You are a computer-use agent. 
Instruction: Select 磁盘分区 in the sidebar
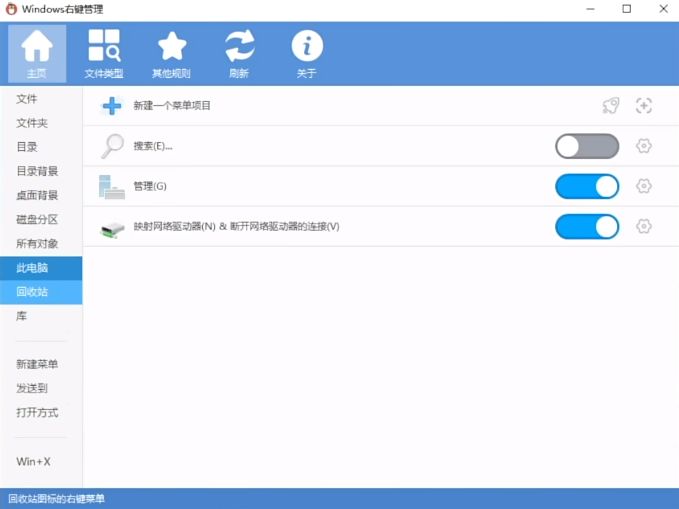(x=41, y=219)
